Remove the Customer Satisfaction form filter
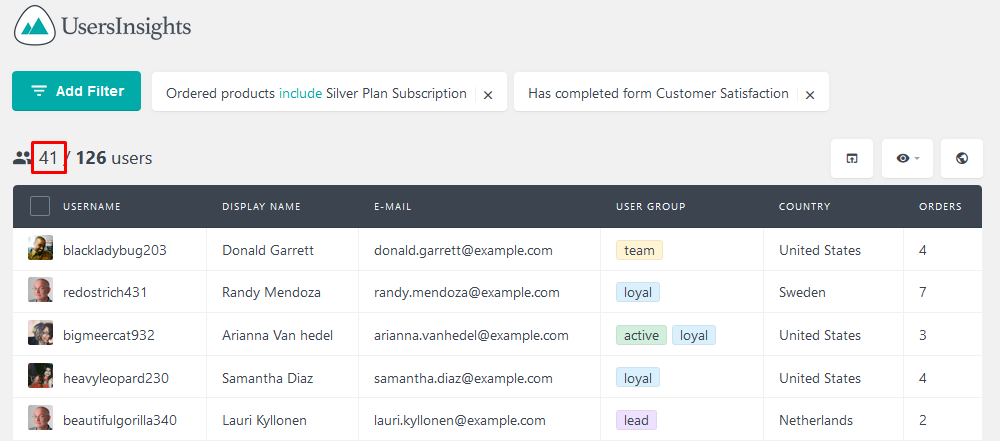This screenshot has width=1000, height=441. click(810, 94)
